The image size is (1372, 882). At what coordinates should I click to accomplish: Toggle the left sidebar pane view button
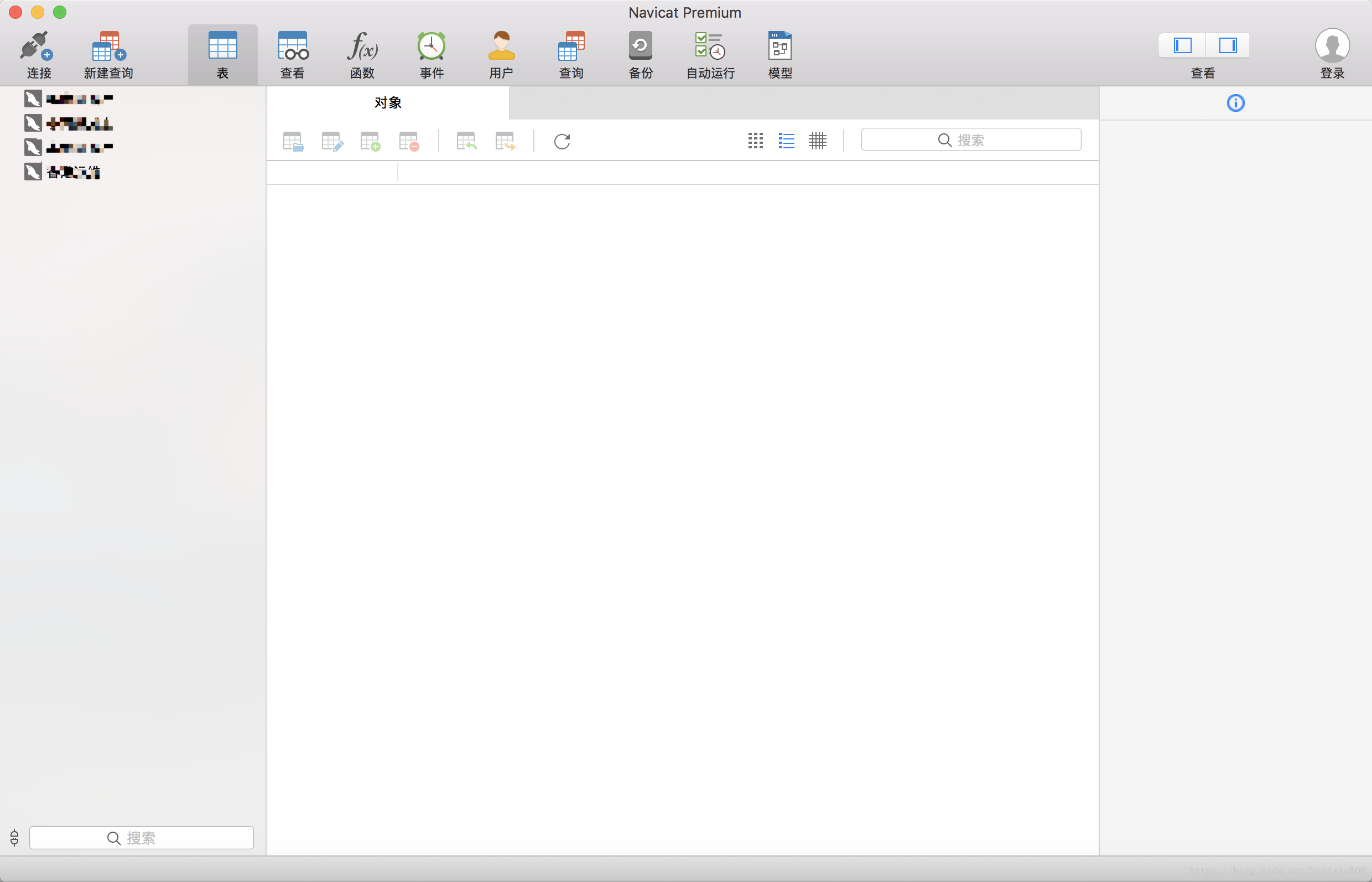click(x=1182, y=45)
